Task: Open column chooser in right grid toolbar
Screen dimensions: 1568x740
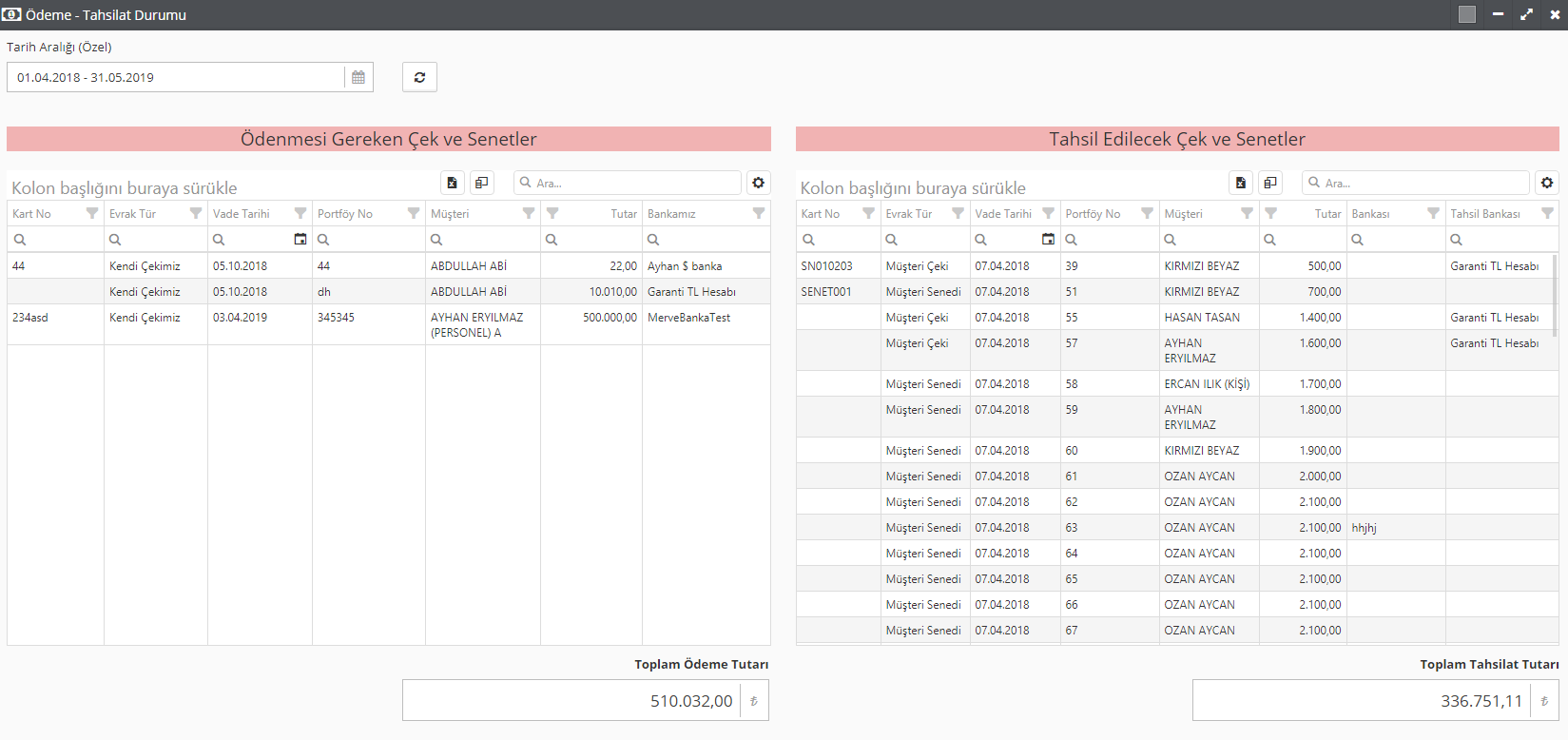Action: click(x=1270, y=183)
